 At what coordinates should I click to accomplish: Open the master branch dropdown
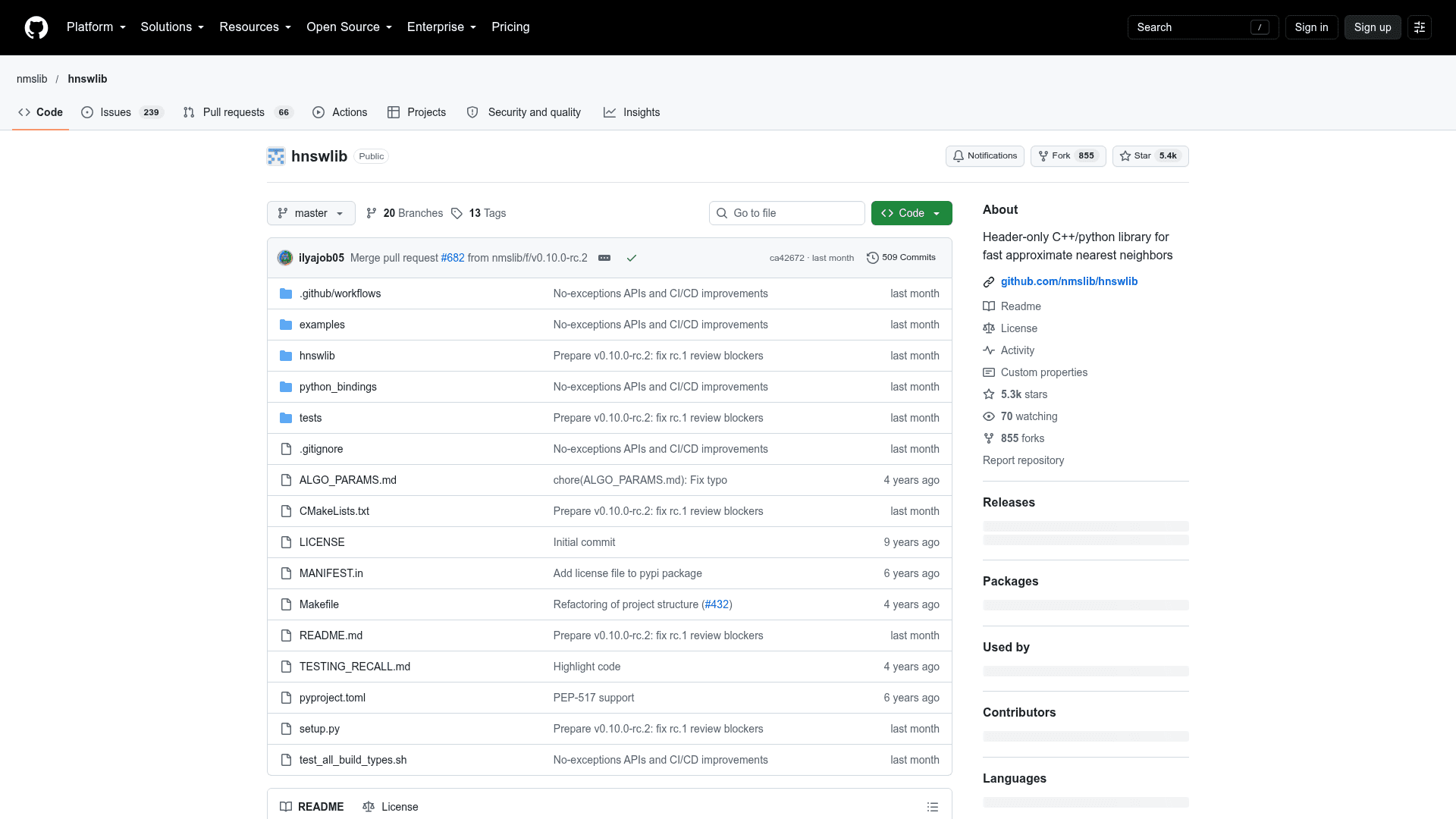point(311,213)
